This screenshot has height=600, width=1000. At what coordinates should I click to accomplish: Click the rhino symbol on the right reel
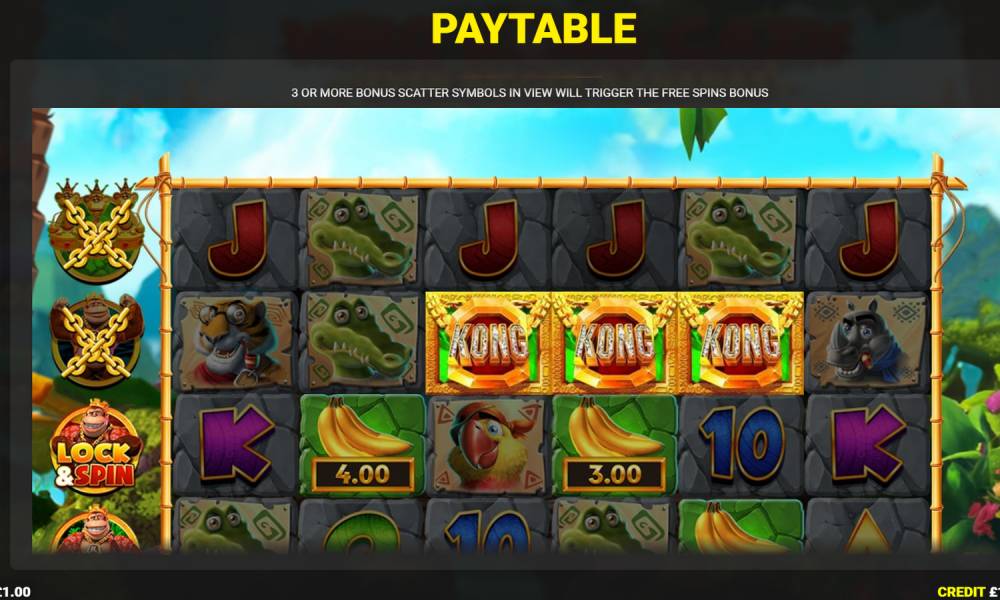pos(867,342)
